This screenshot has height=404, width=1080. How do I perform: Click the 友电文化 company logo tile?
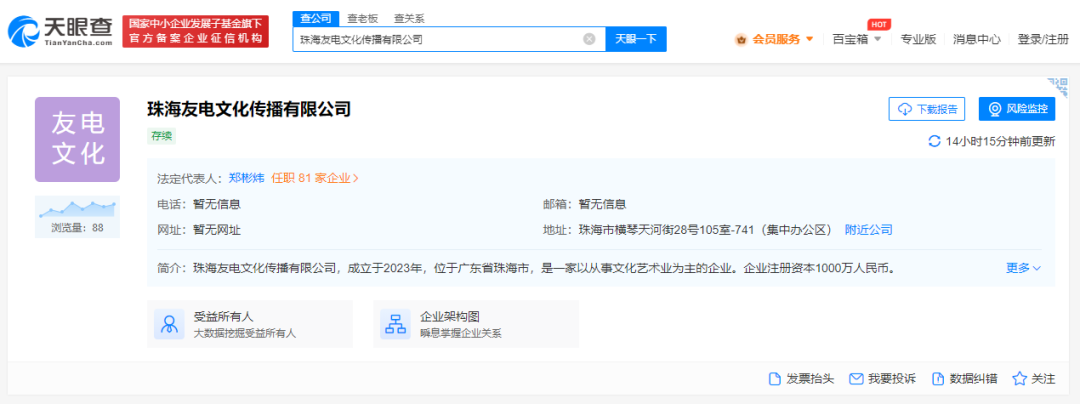[x=78, y=139]
